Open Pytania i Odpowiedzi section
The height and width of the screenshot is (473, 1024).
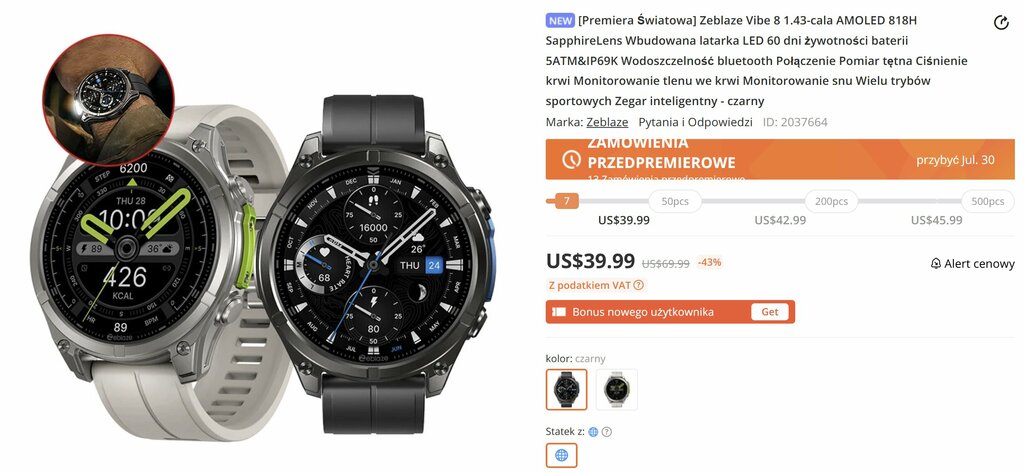pos(695,122)
